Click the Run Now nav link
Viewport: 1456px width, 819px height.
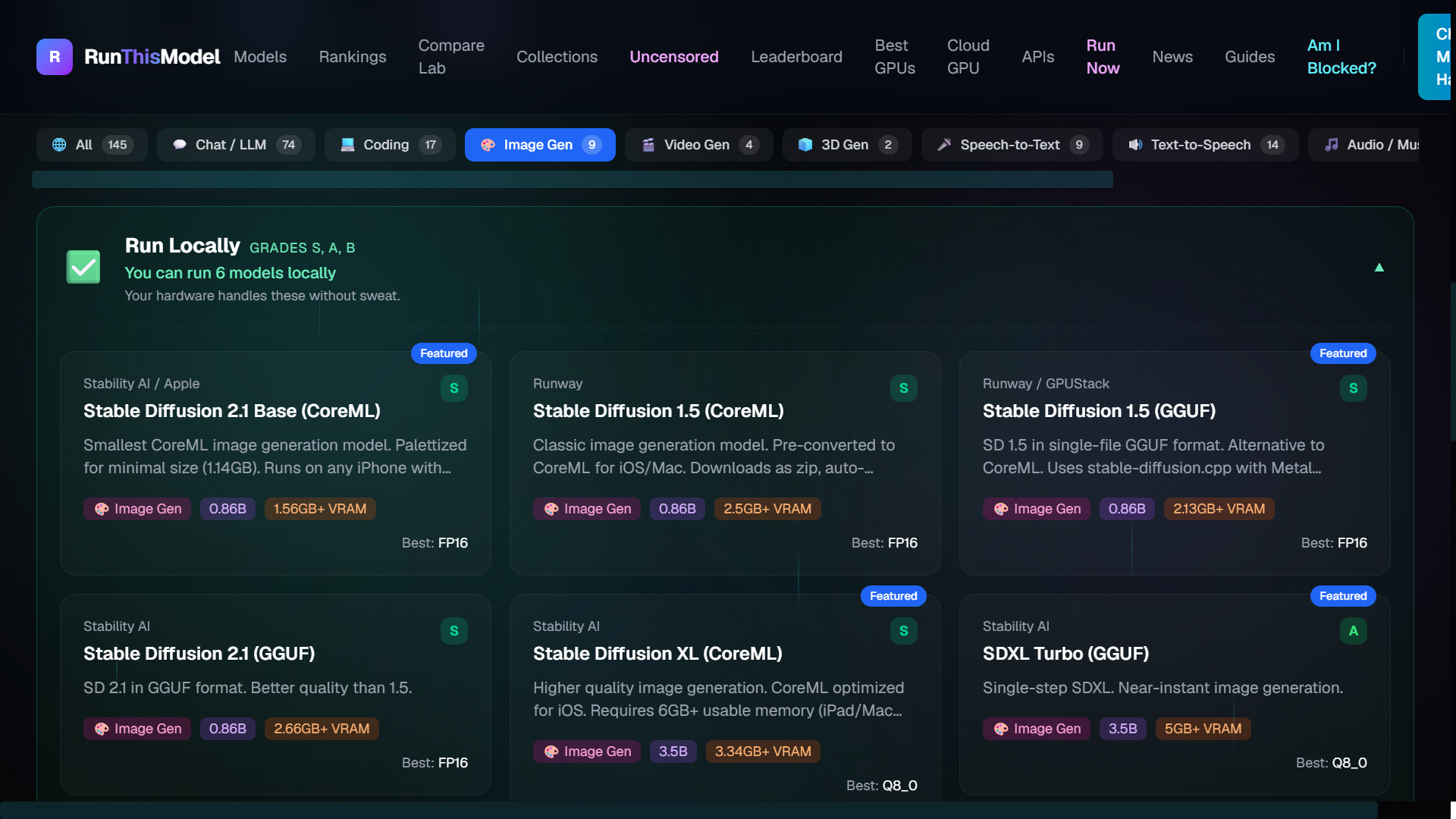1103,57
